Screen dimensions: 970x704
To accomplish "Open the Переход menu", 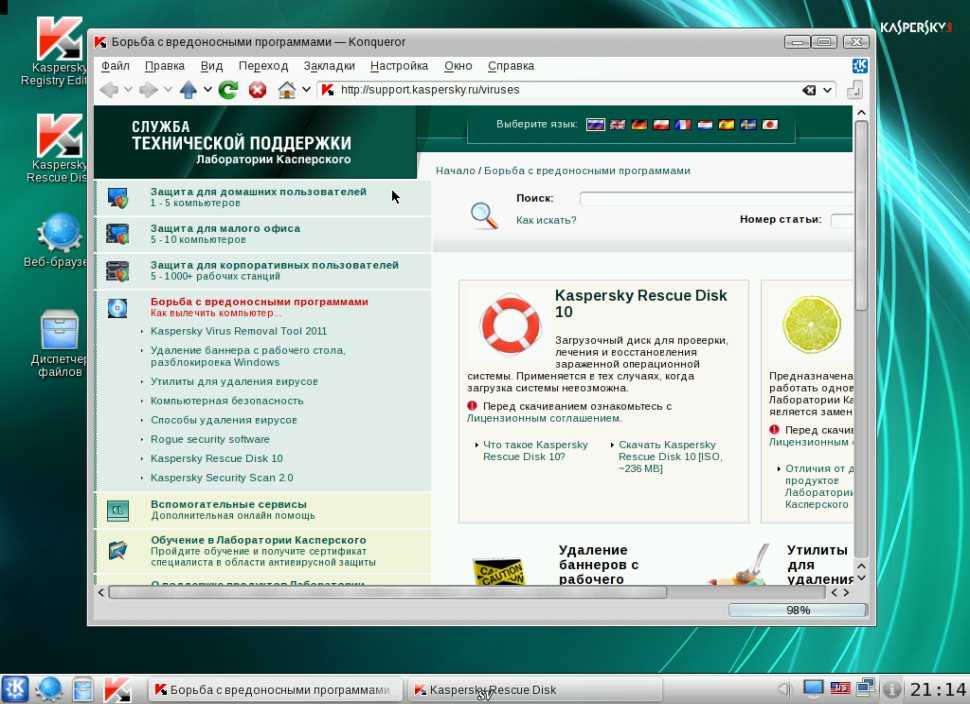I will [263, 66].
